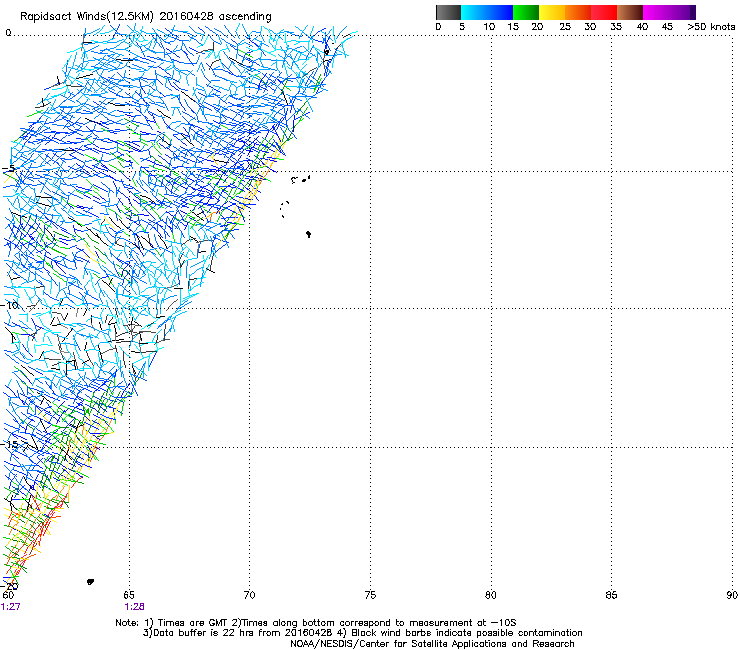
Task: Click the longitude label '75' on bottom axis
Action: pyautogui.click(x=370, y=595)
